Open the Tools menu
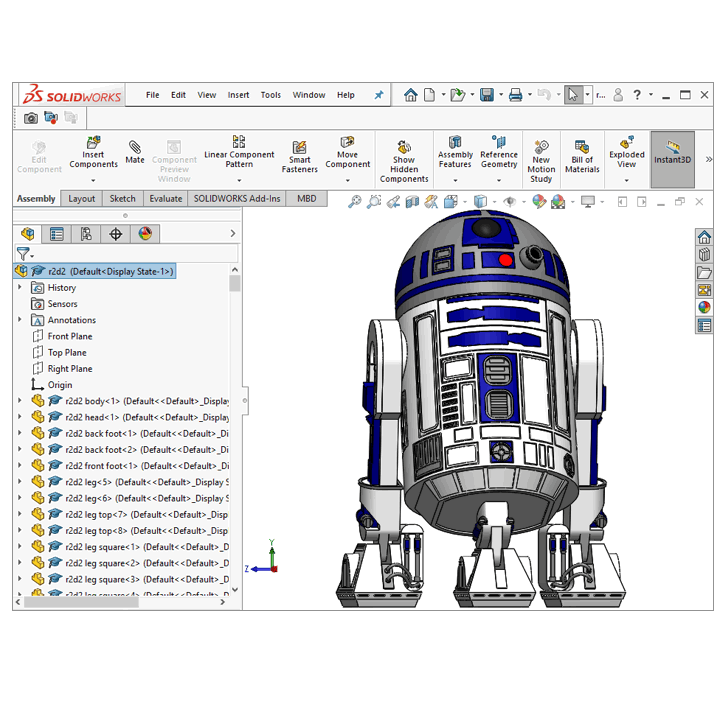This screenshot has height=720, width=720. (270, 95)
